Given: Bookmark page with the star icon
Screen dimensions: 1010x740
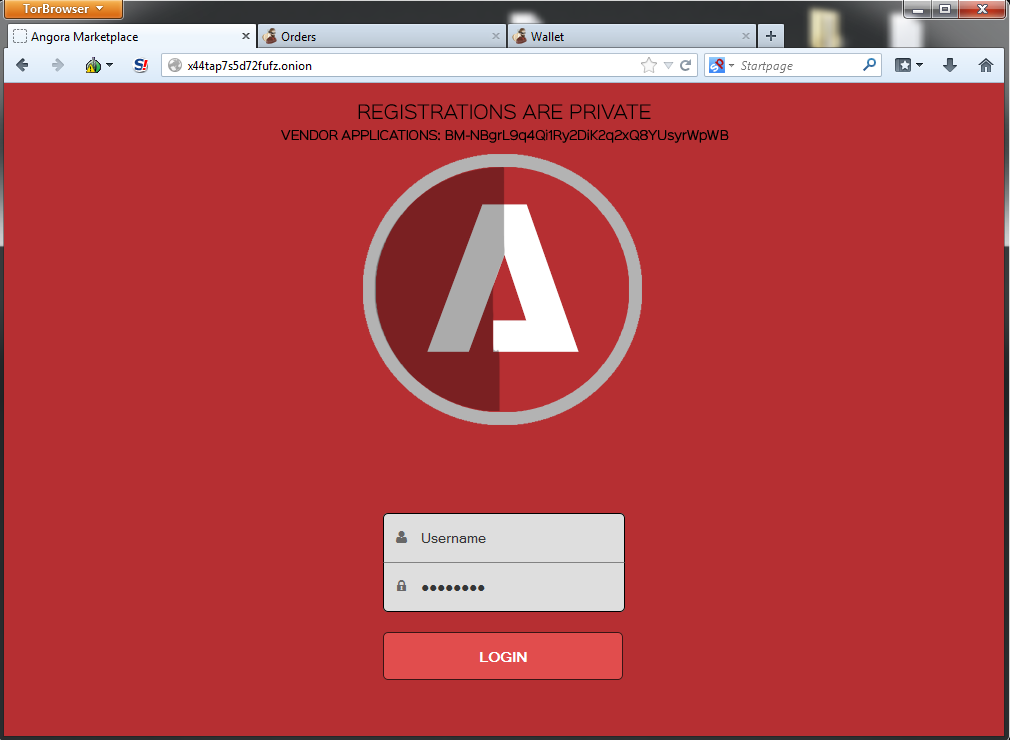Looking at the screenshot, I should point(649,65).
